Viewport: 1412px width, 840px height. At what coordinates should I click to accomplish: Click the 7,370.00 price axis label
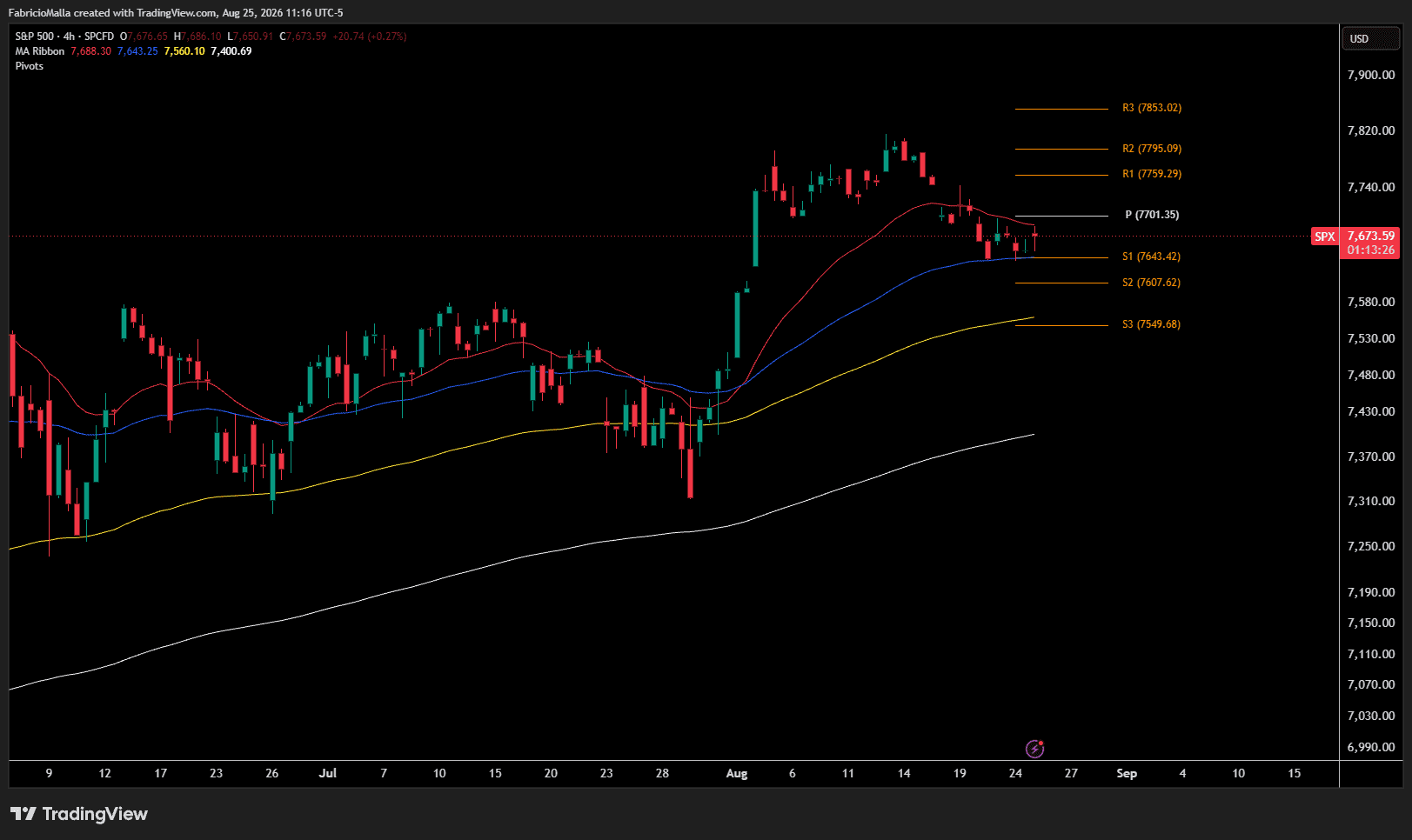click(1371, 457)
